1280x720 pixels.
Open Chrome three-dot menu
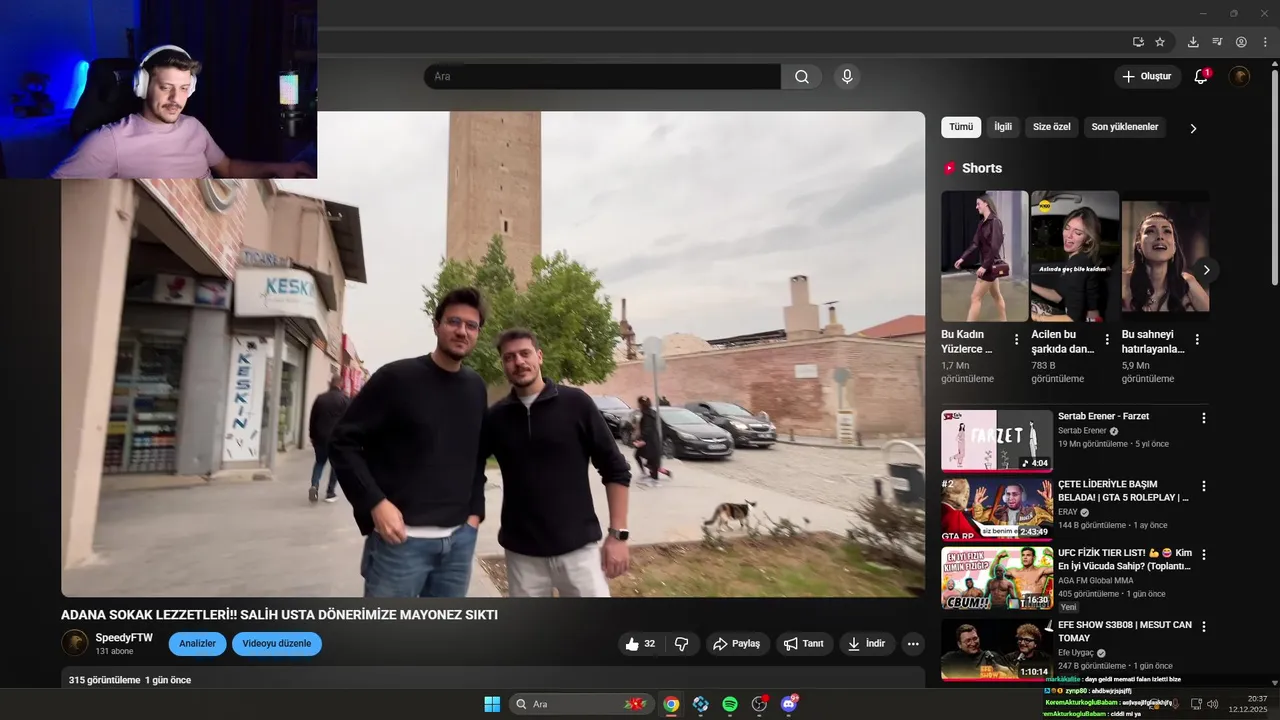pos(1265,42)
